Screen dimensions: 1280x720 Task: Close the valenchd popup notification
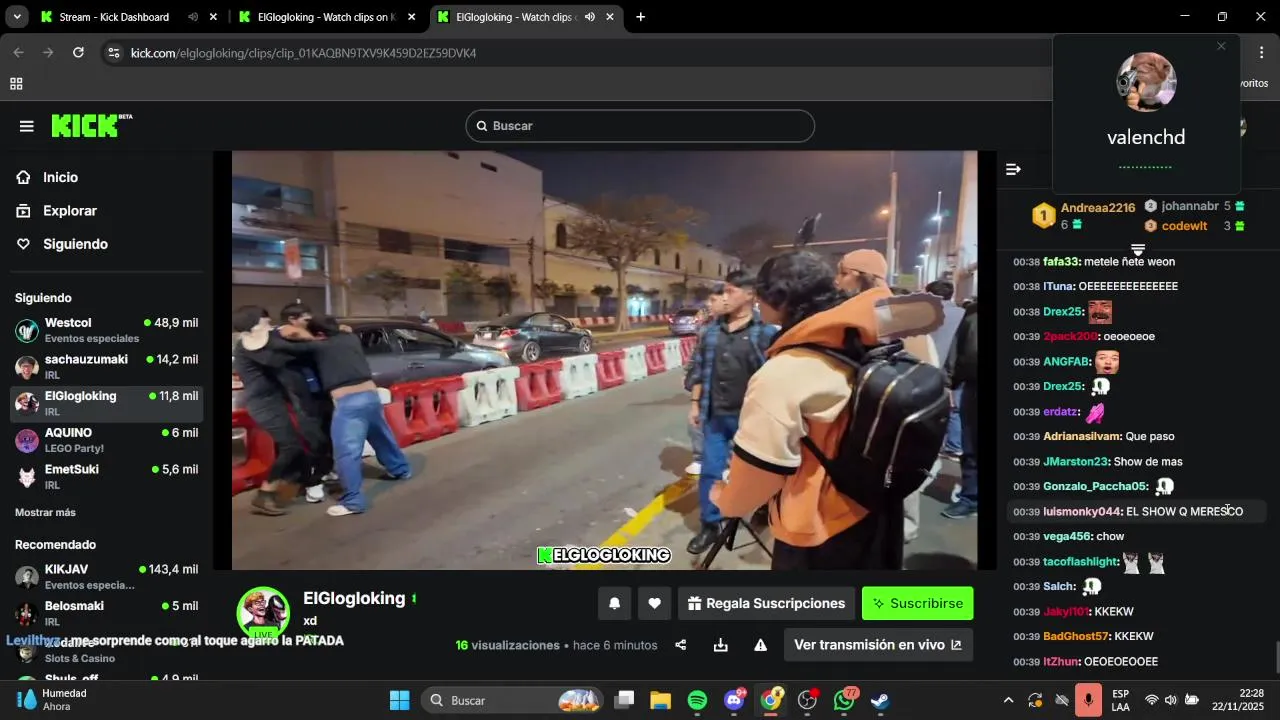pos(1221,46)
